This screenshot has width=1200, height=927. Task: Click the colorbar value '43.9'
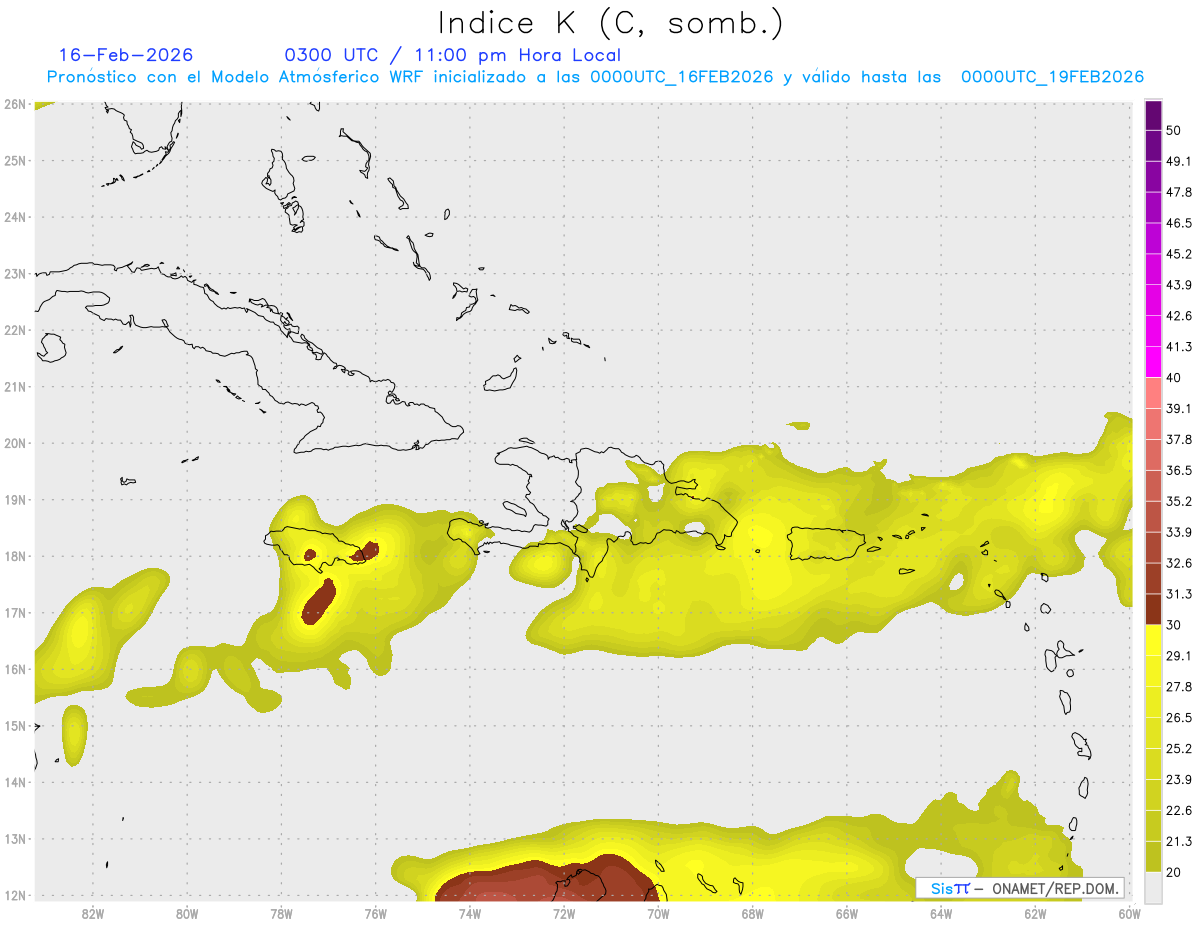click(1177, 285)
